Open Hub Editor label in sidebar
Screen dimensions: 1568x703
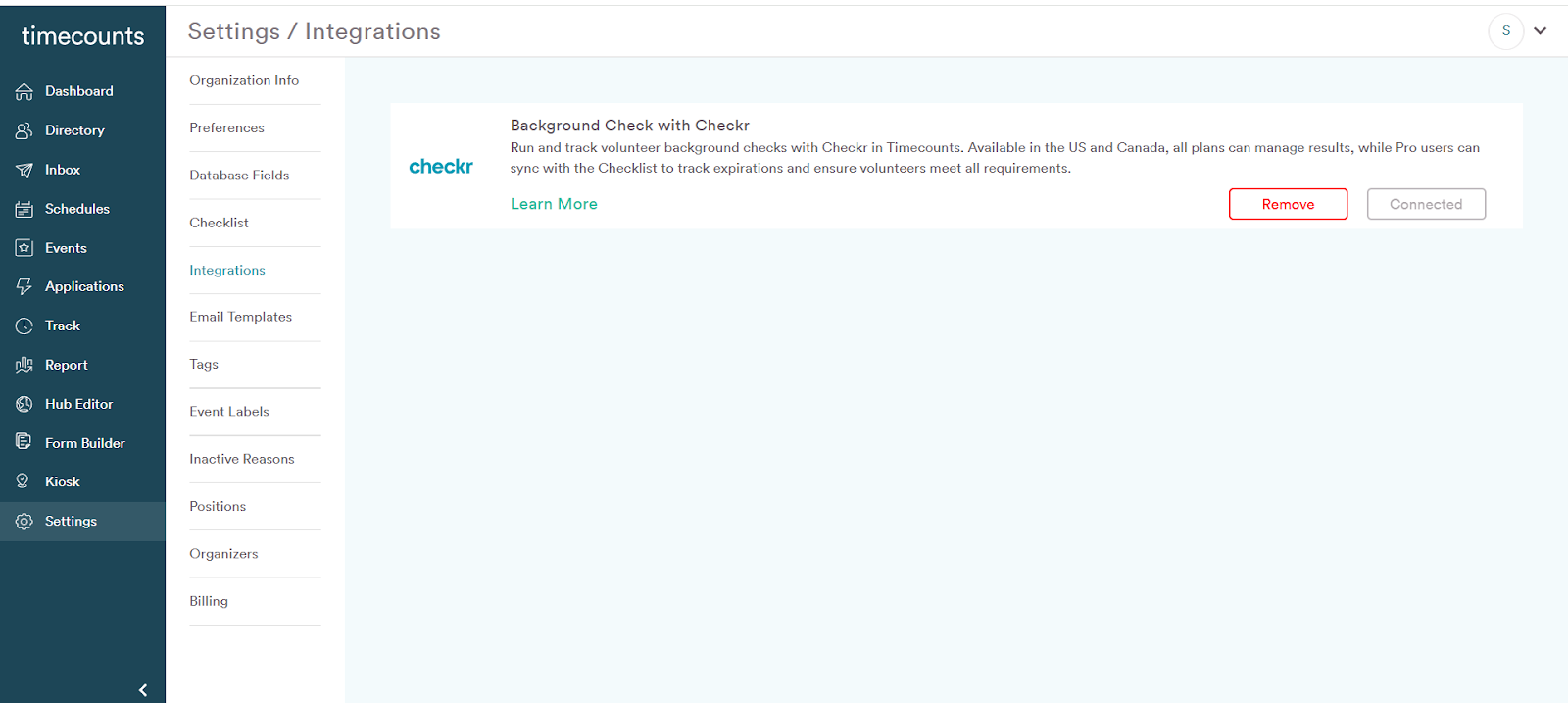[78, 404]
